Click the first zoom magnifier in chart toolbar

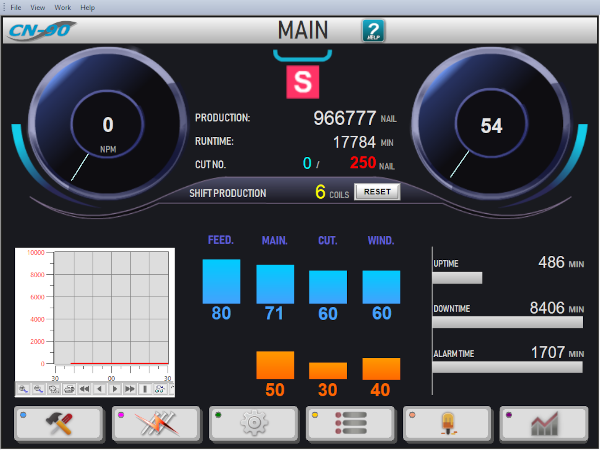(23, 389)
